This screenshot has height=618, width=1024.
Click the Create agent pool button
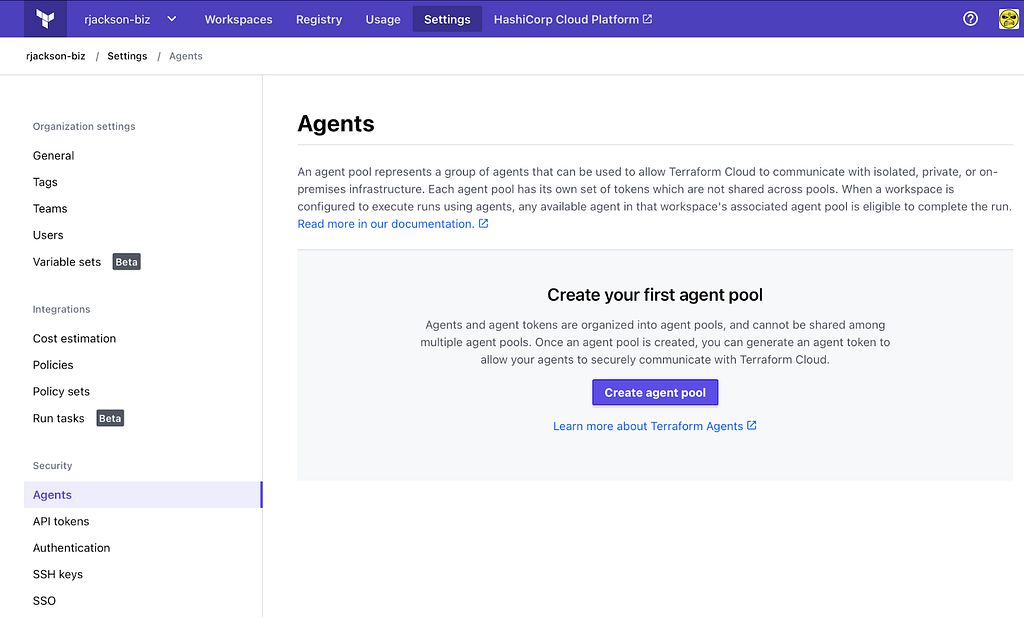click(x=655, y=393)
